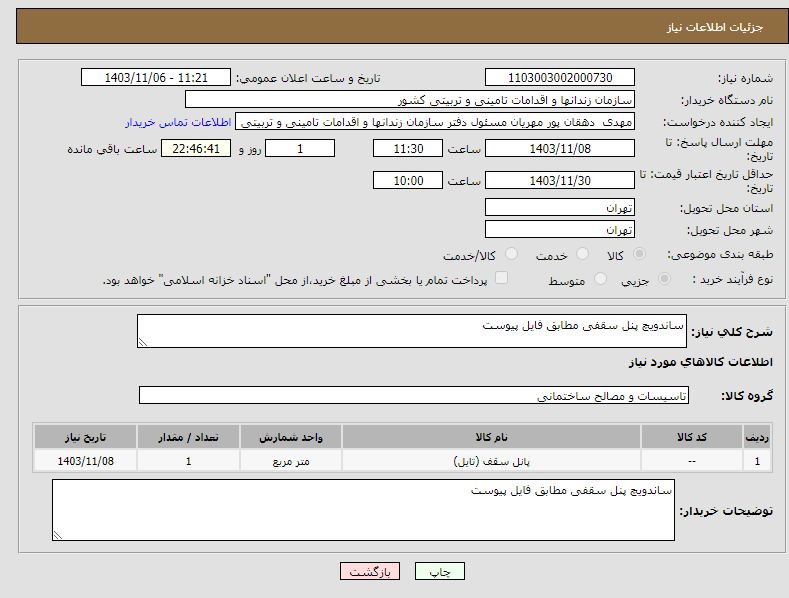Click the واحد شمارش column header
789x598 pixels.
[x=291, y=437]
